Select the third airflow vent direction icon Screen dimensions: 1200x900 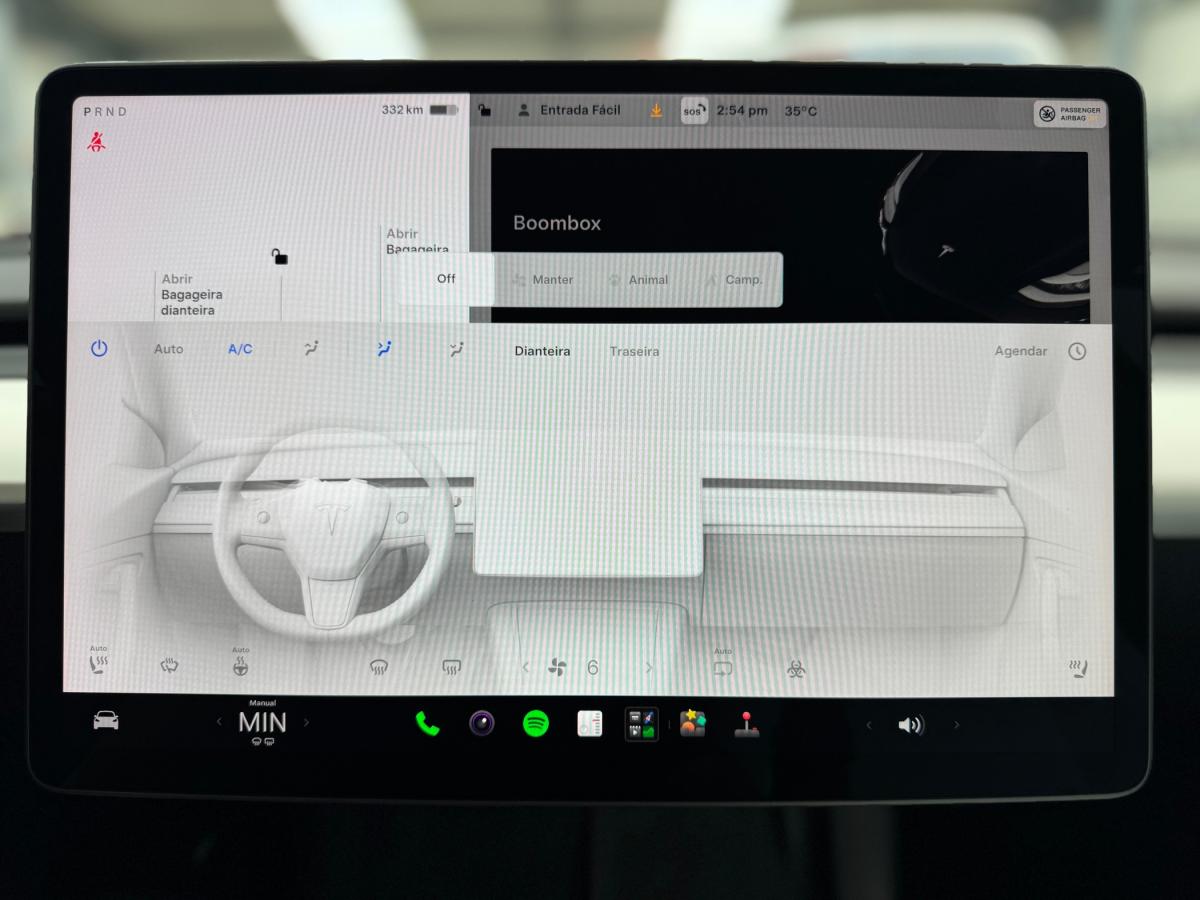(x=456, y=349)
